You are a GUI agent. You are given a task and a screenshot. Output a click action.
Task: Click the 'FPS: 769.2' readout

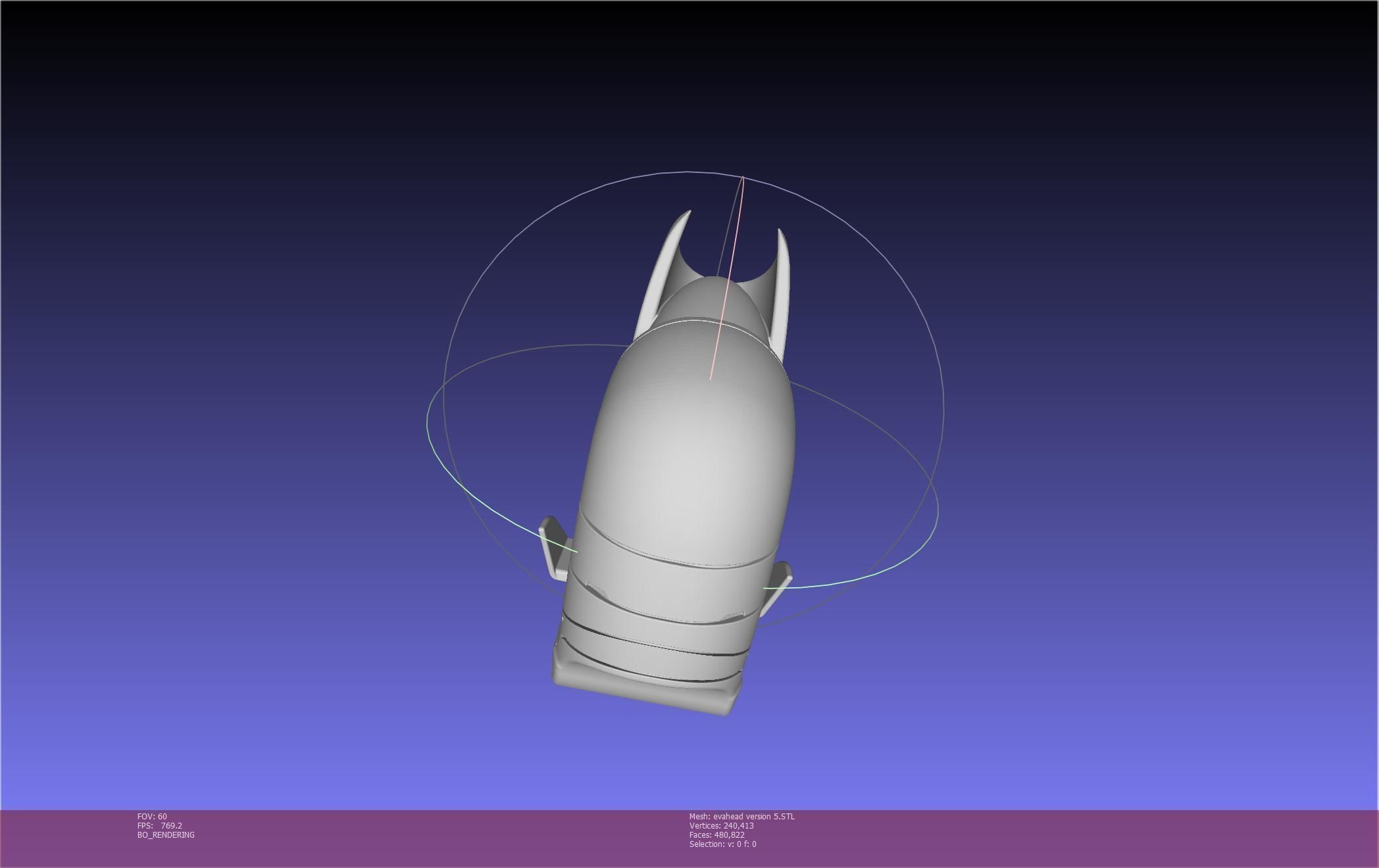click(160, 826)
